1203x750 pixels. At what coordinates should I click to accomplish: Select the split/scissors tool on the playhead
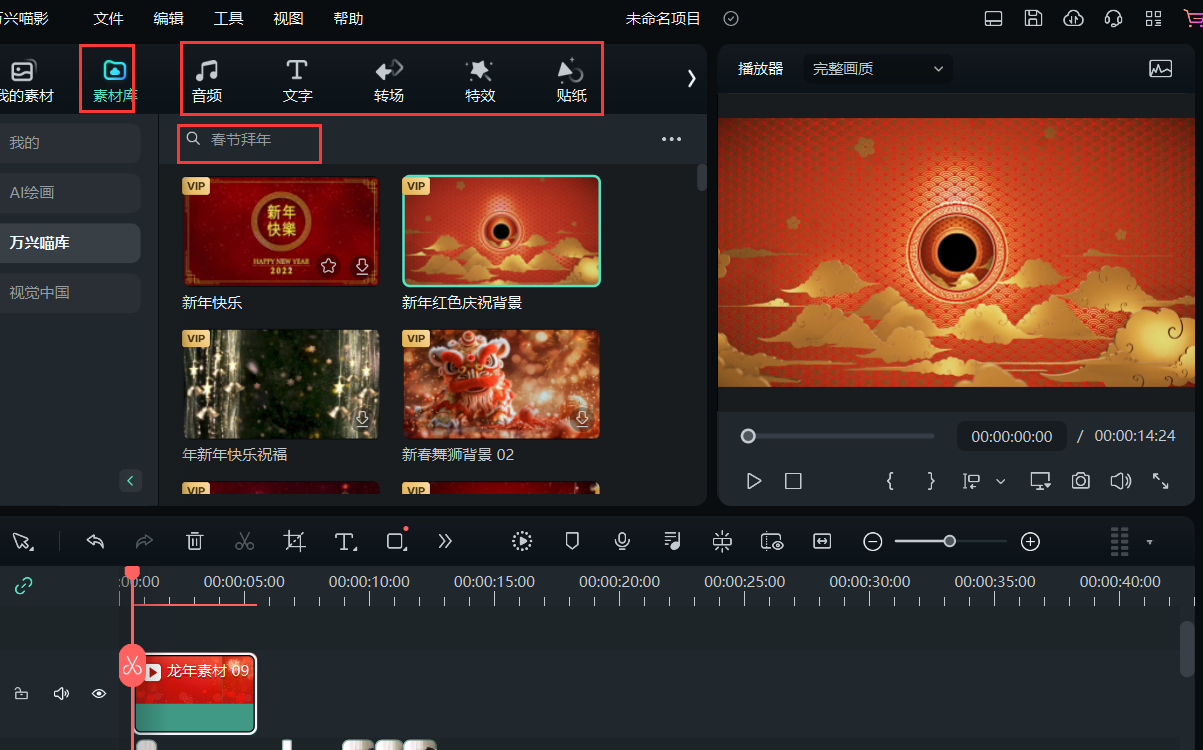(131, 664)
